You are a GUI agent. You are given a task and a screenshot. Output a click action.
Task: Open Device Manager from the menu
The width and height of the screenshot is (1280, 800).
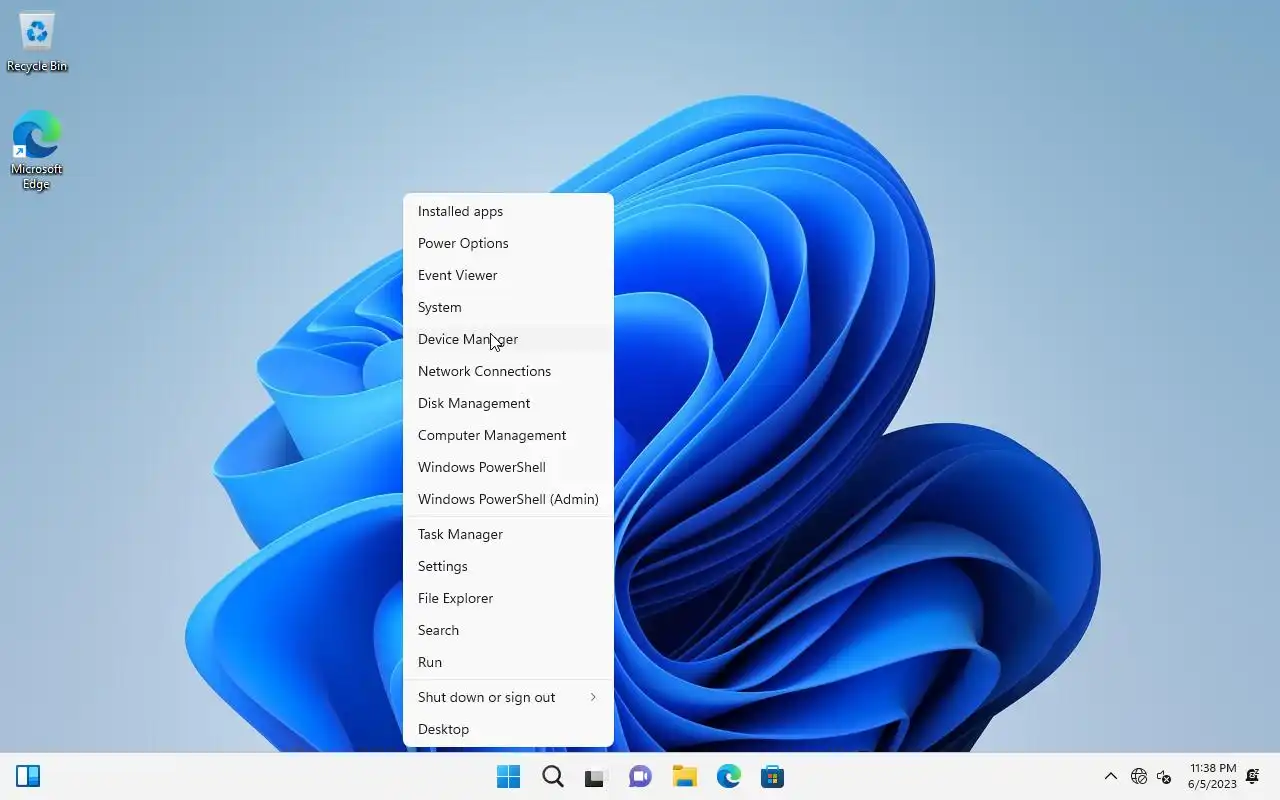click(x=508, y=339)
